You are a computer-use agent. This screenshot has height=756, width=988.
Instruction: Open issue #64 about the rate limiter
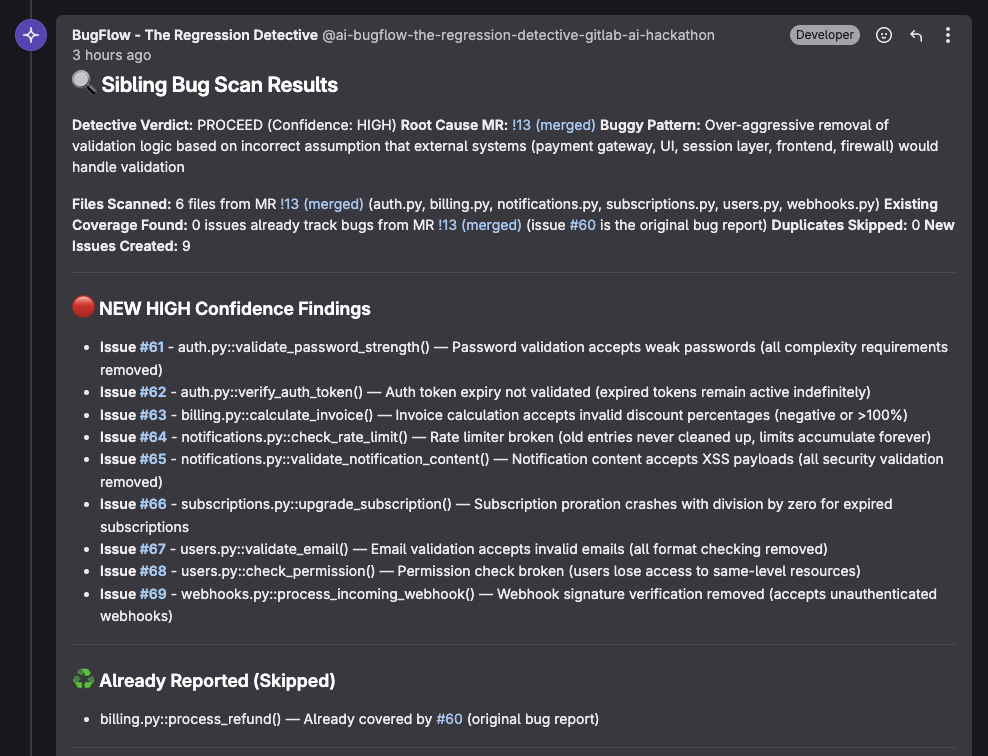click(152, 437)
